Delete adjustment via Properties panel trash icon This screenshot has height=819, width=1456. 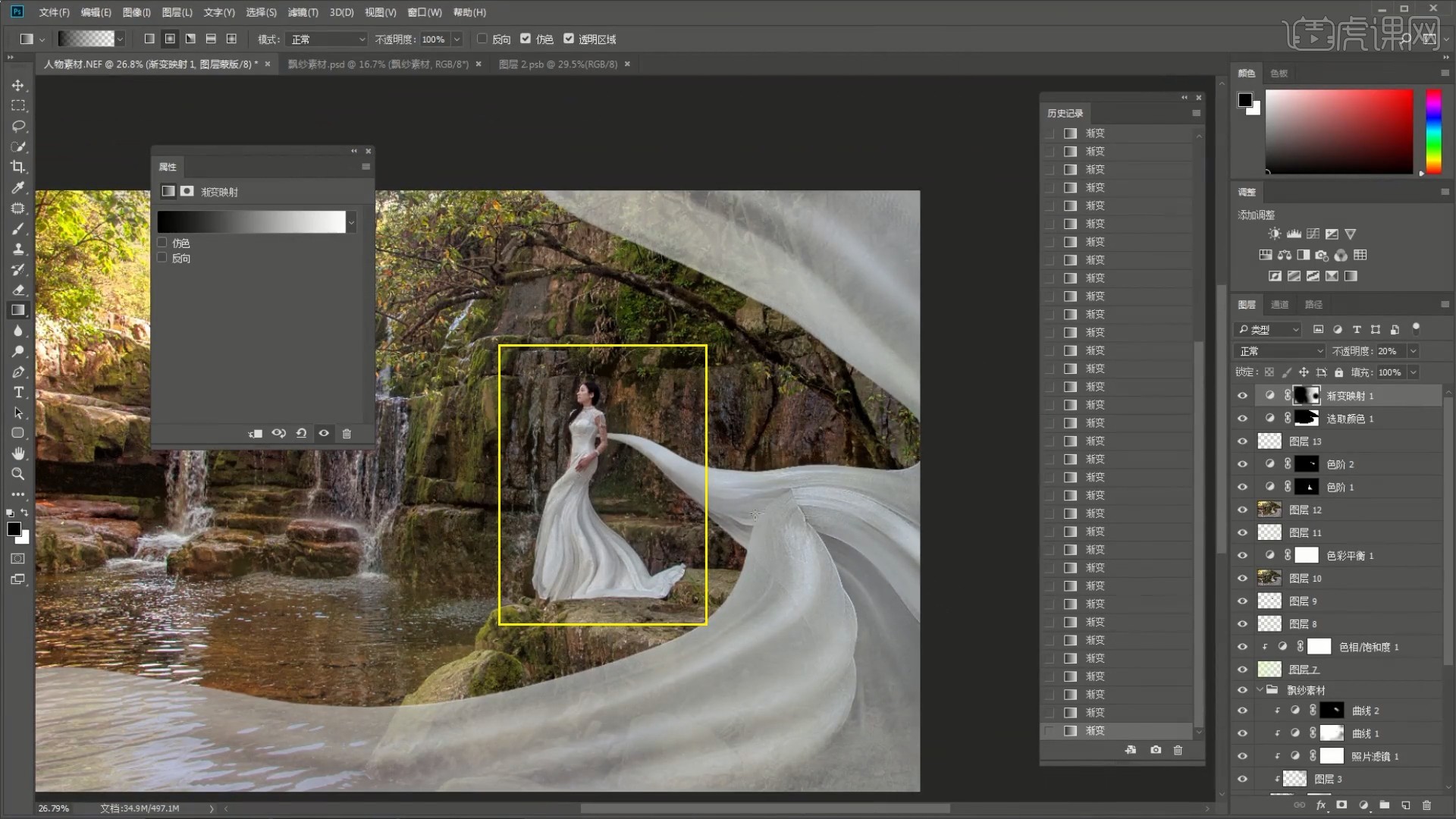click(x=347, y=434)
